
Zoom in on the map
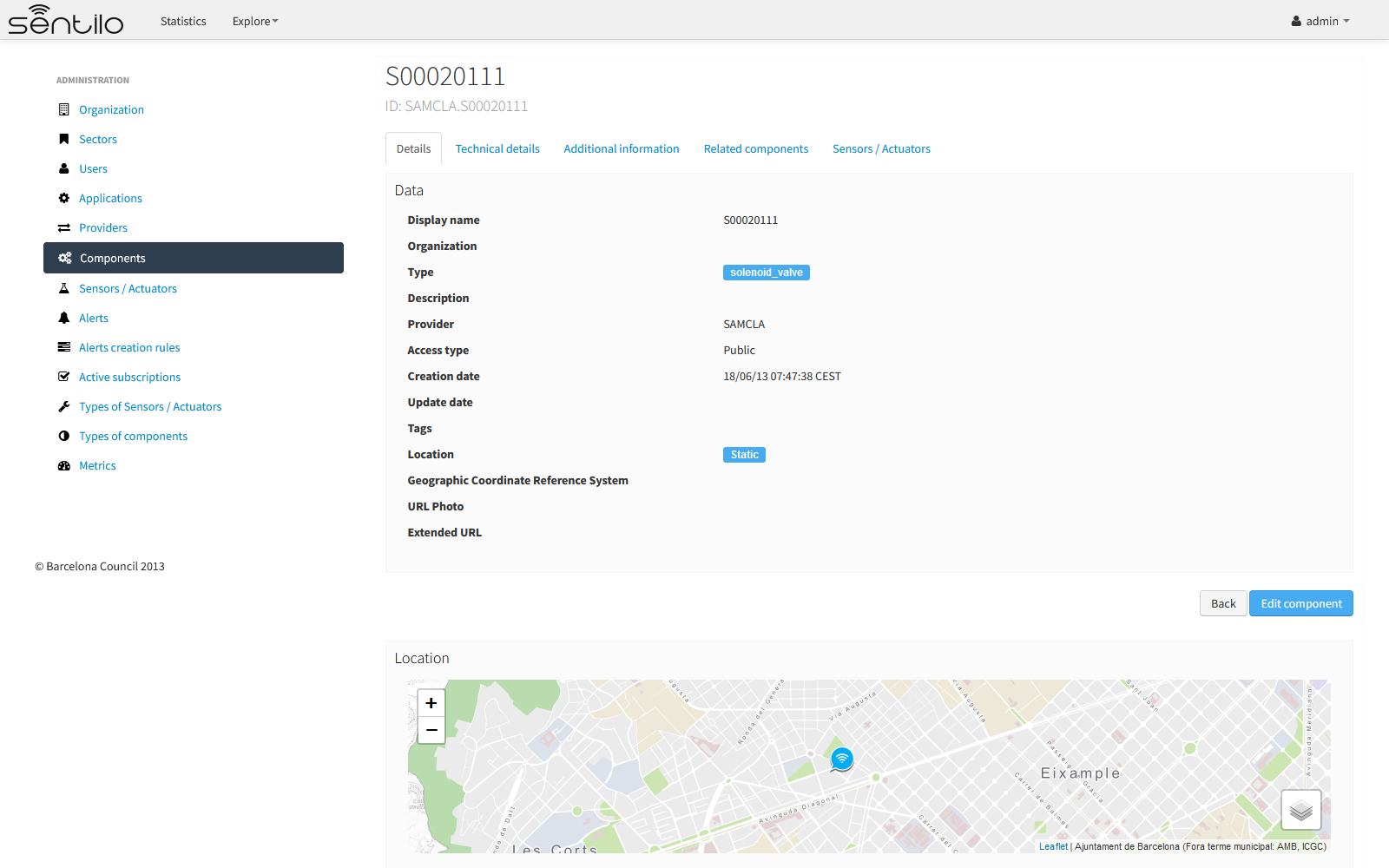click(431, 703)
